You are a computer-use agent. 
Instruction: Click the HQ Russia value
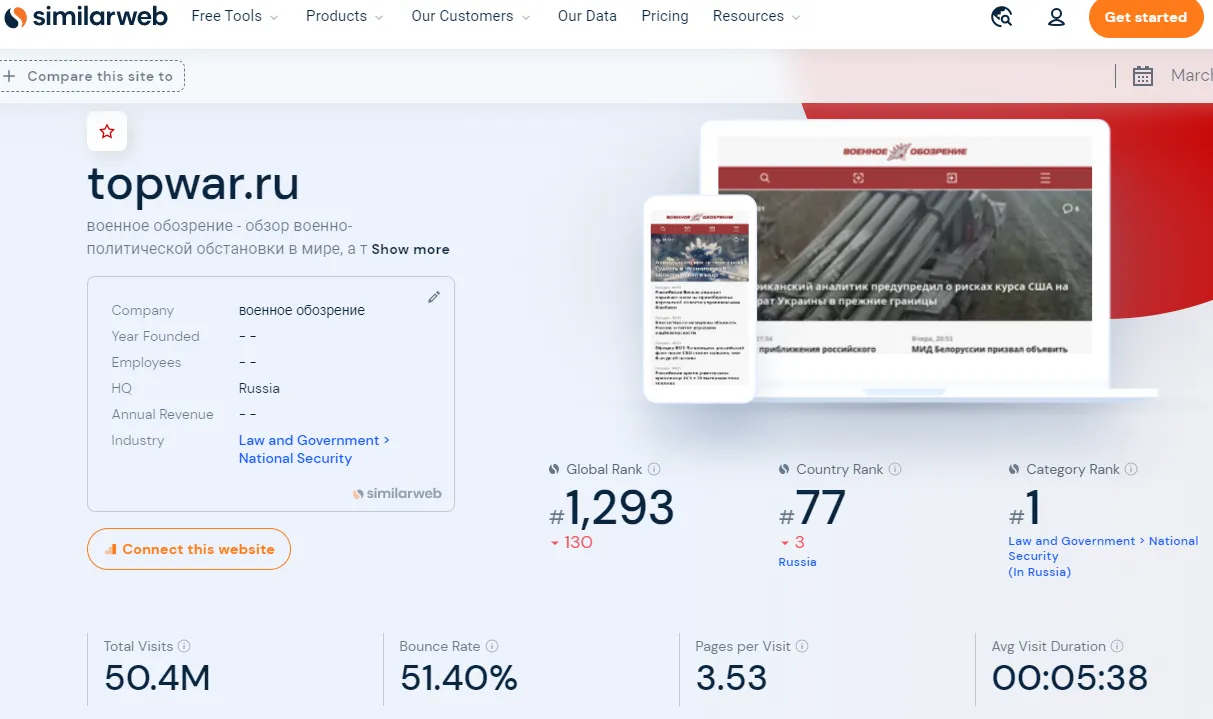click(259, 388)
